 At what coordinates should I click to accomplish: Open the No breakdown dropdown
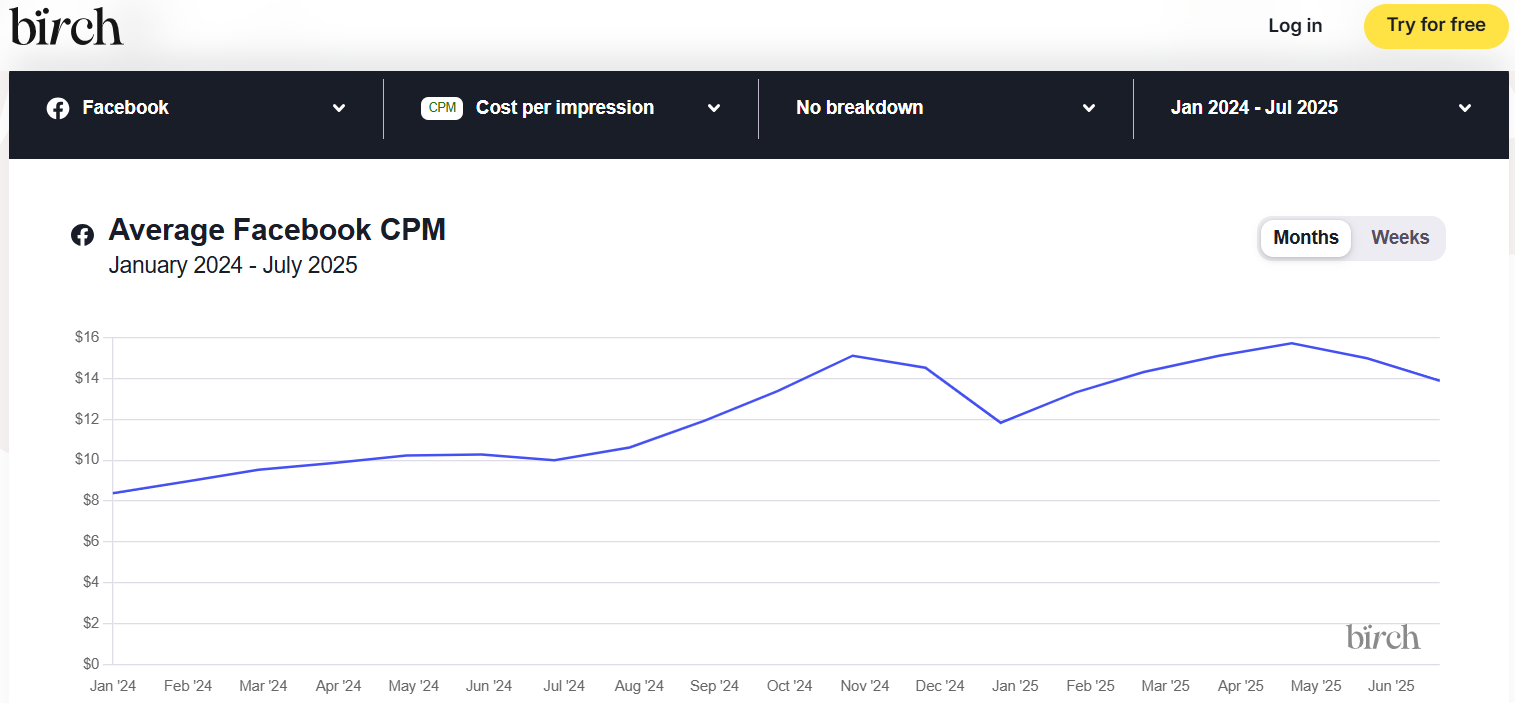(x=946, y=108)
